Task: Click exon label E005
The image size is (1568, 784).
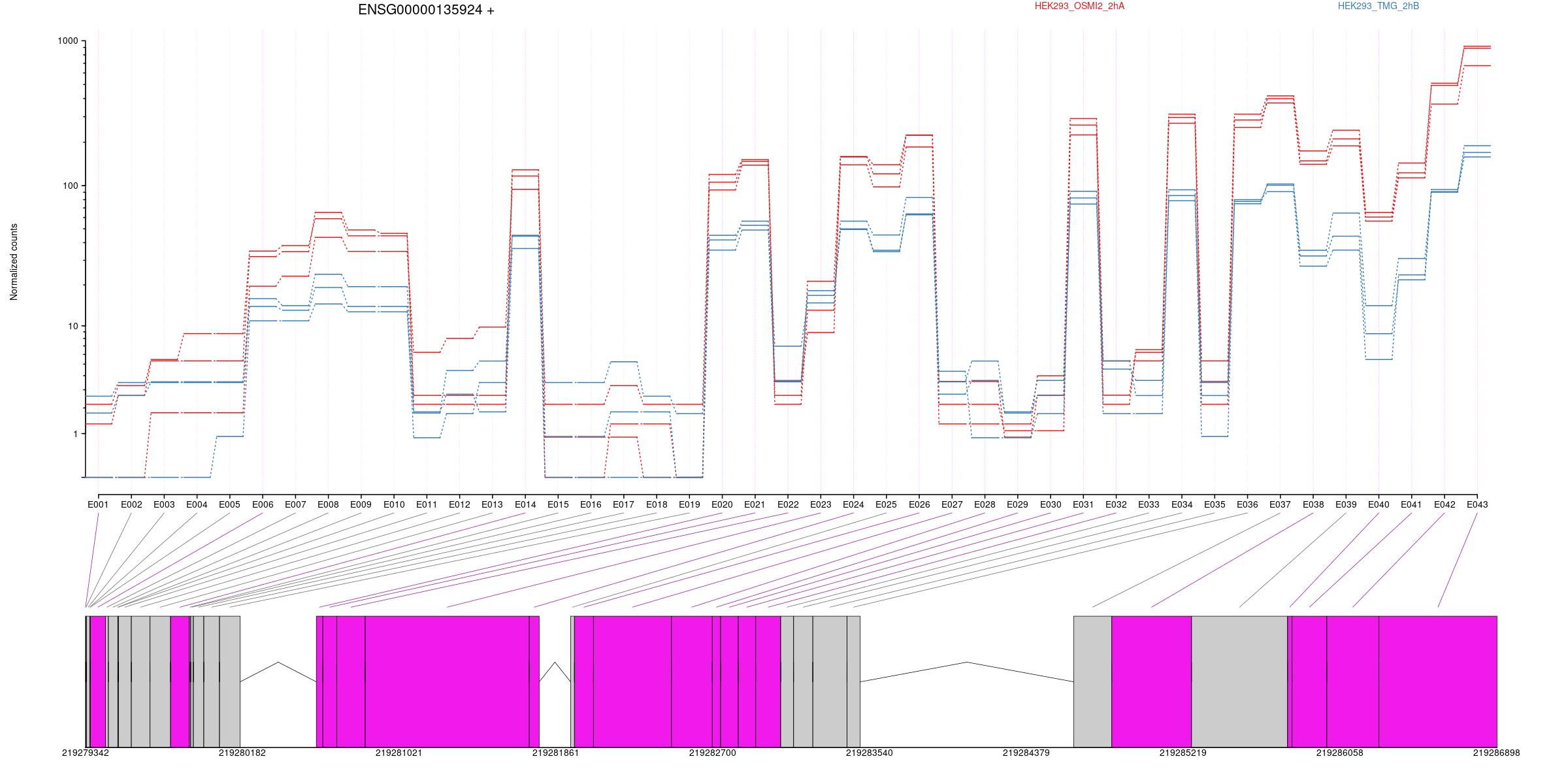Action: click(x=229, y=504)
